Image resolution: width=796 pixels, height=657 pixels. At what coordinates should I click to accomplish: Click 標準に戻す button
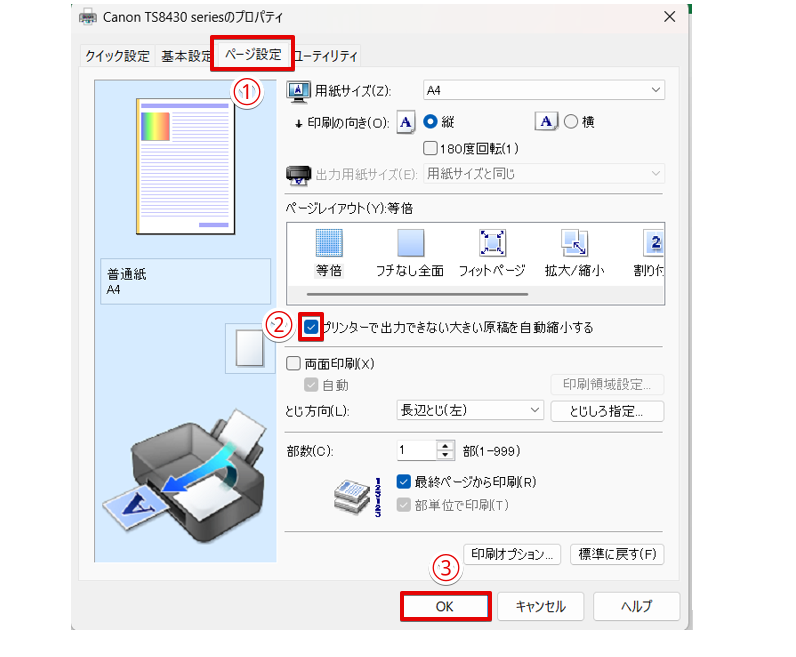coord(617,554)
